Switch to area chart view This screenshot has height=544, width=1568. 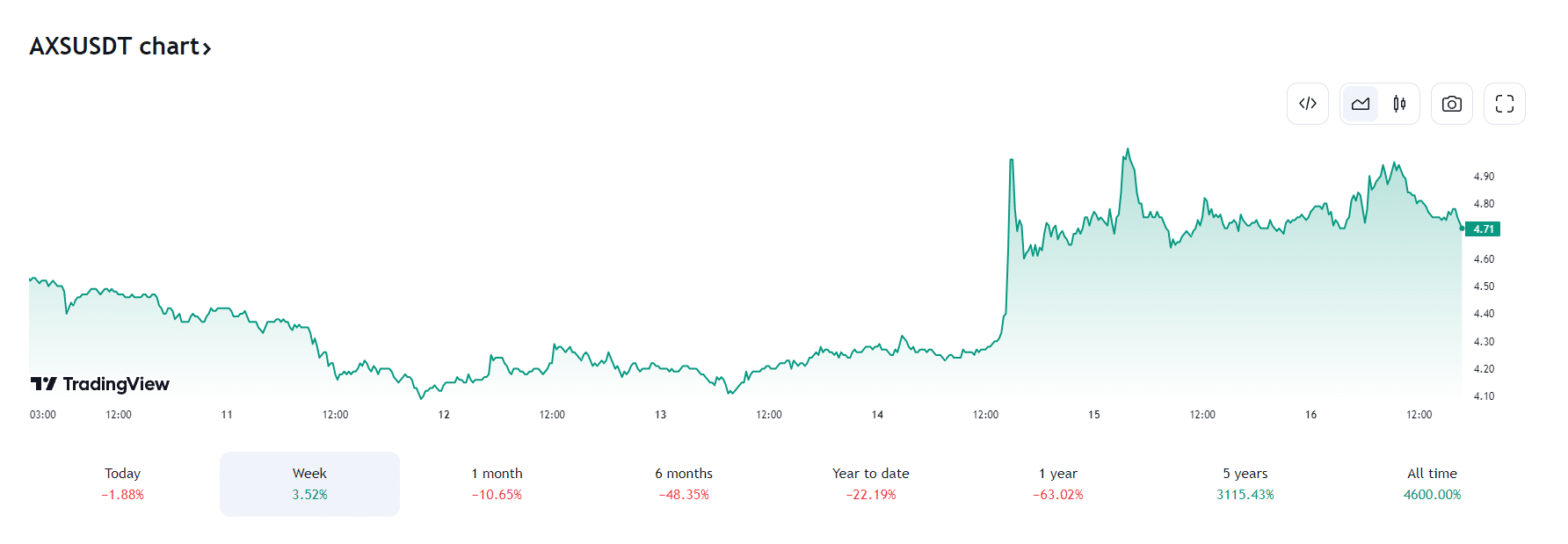click(x=1361, y=104)
